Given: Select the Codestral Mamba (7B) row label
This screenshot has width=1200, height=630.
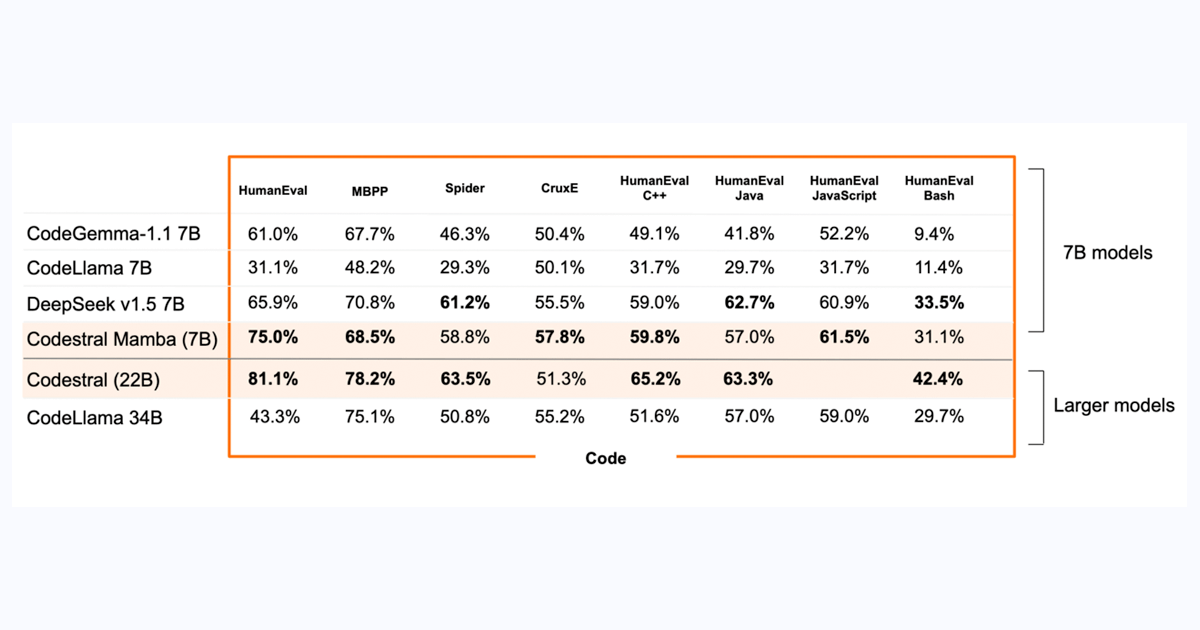Looking at the screenshot, I should [122, 340].
